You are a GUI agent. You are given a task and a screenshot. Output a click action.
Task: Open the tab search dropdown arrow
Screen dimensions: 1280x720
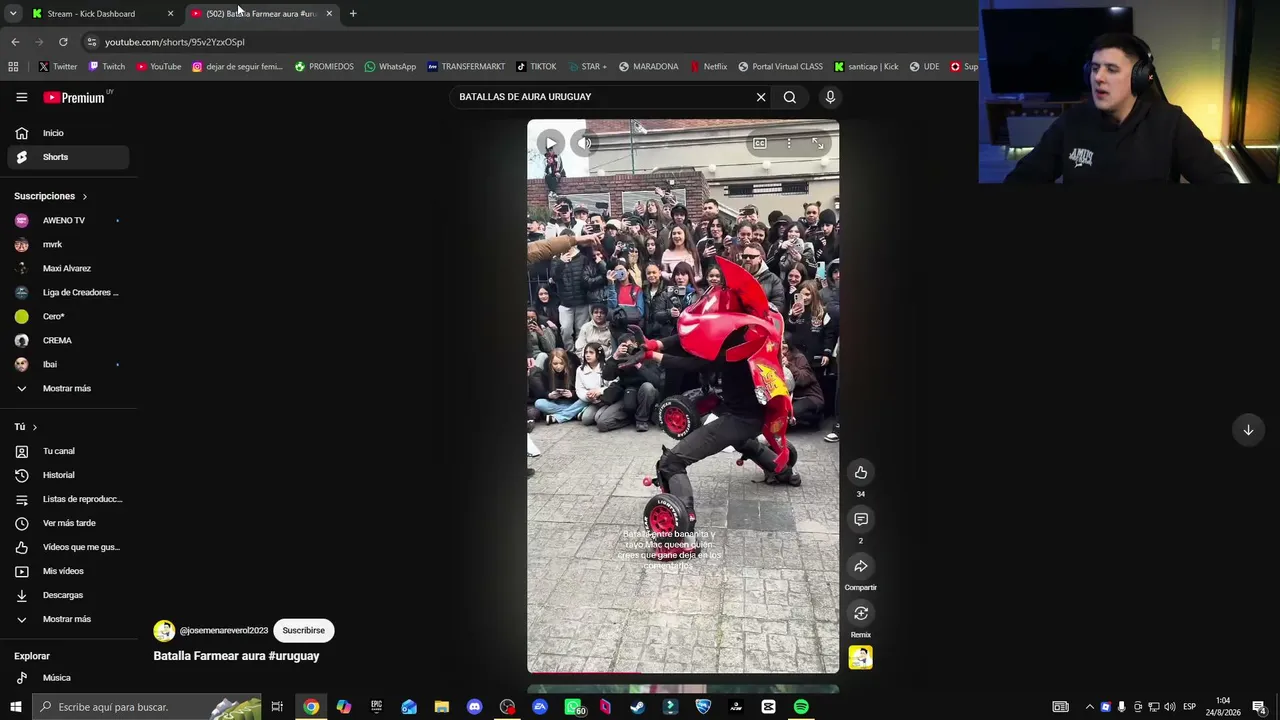click(13, 14)
